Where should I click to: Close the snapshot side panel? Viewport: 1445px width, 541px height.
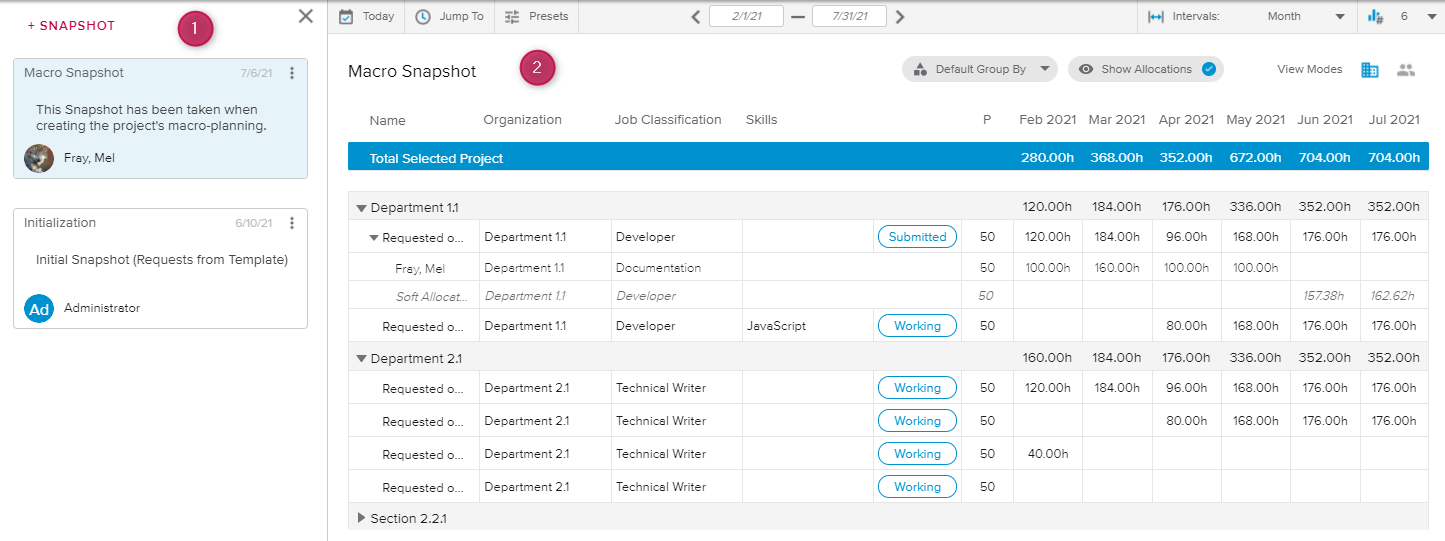click(x=306, y=16)
